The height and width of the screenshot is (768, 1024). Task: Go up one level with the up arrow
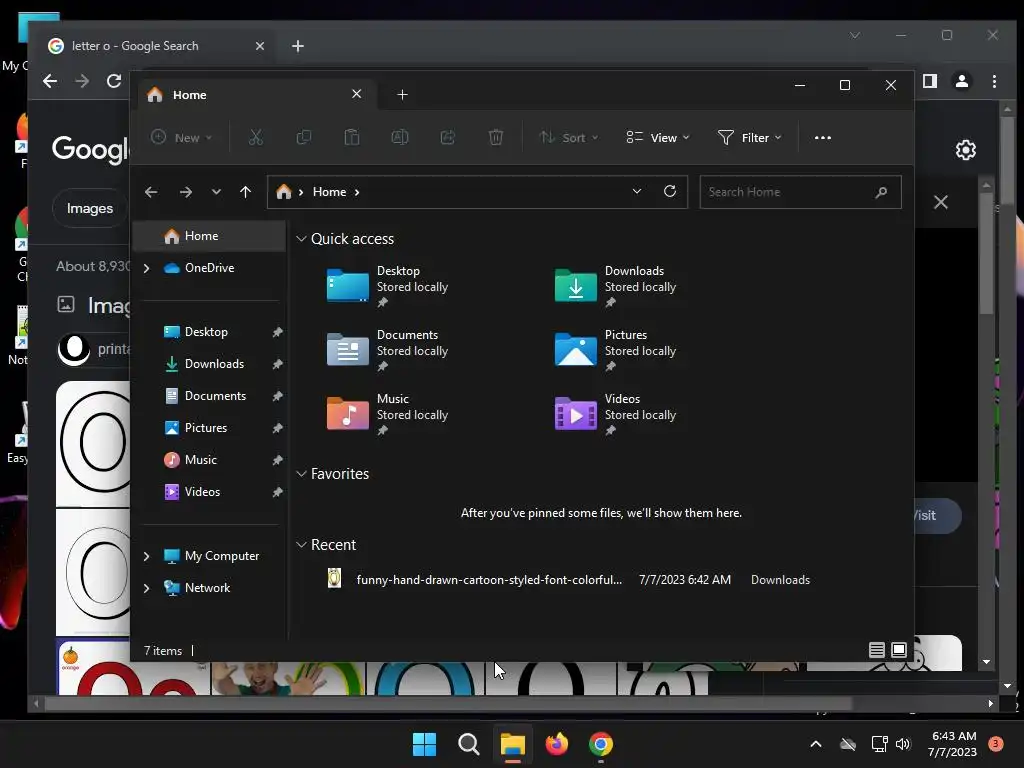[x=246, y=192]
